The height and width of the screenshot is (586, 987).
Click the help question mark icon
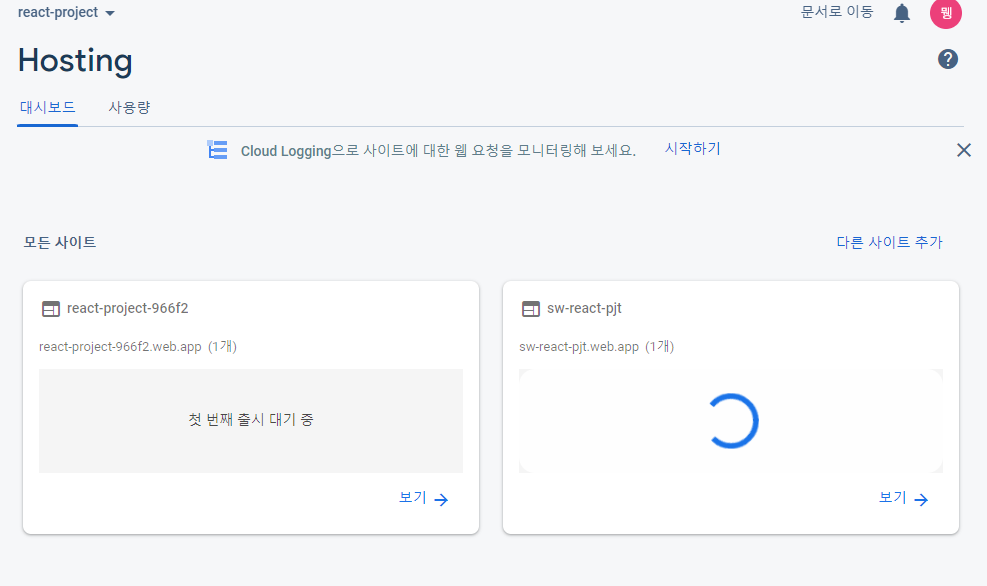947,59
